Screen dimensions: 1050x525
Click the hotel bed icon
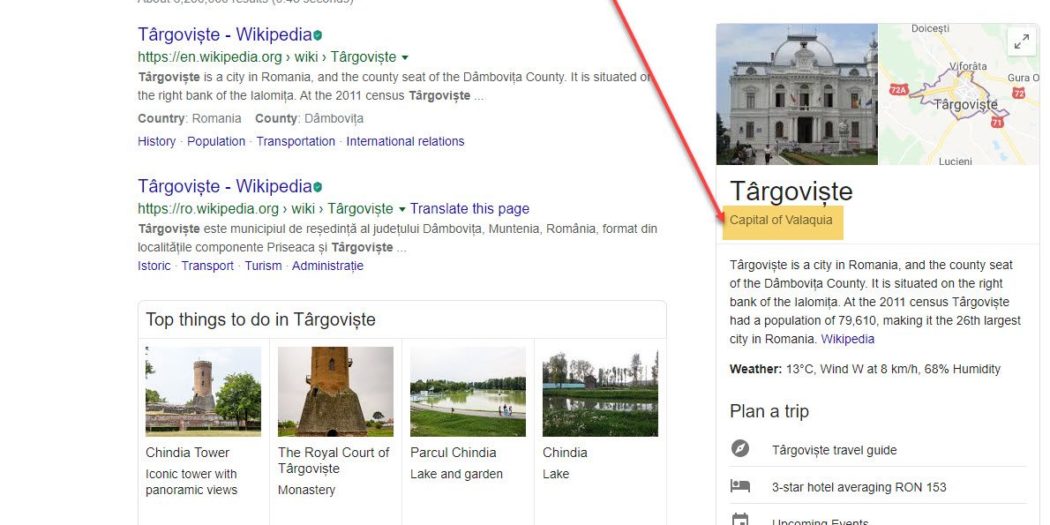pos(740,487)
